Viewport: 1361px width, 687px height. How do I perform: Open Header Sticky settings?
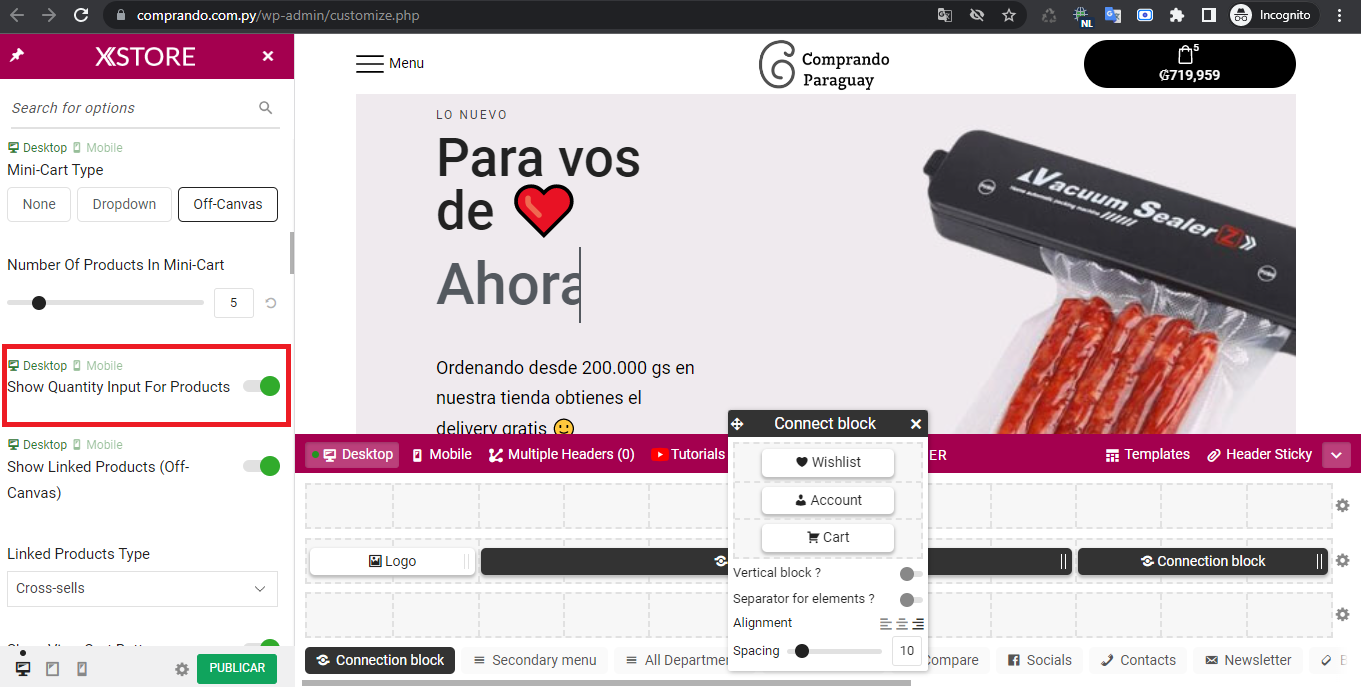point(1259,454)
